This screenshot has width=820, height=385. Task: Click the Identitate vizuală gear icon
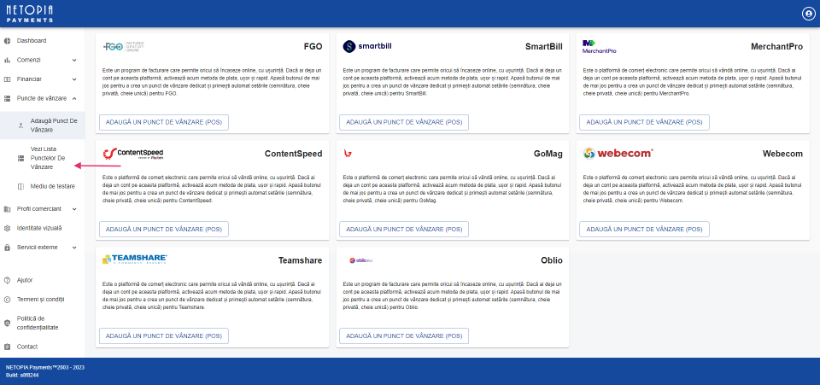(7, 228)
